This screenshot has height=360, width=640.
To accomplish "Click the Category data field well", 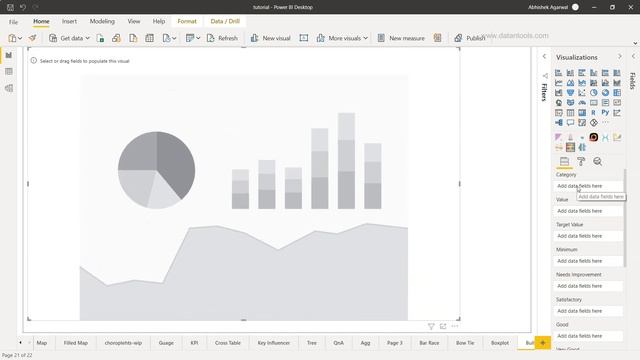I will [588, 186].
